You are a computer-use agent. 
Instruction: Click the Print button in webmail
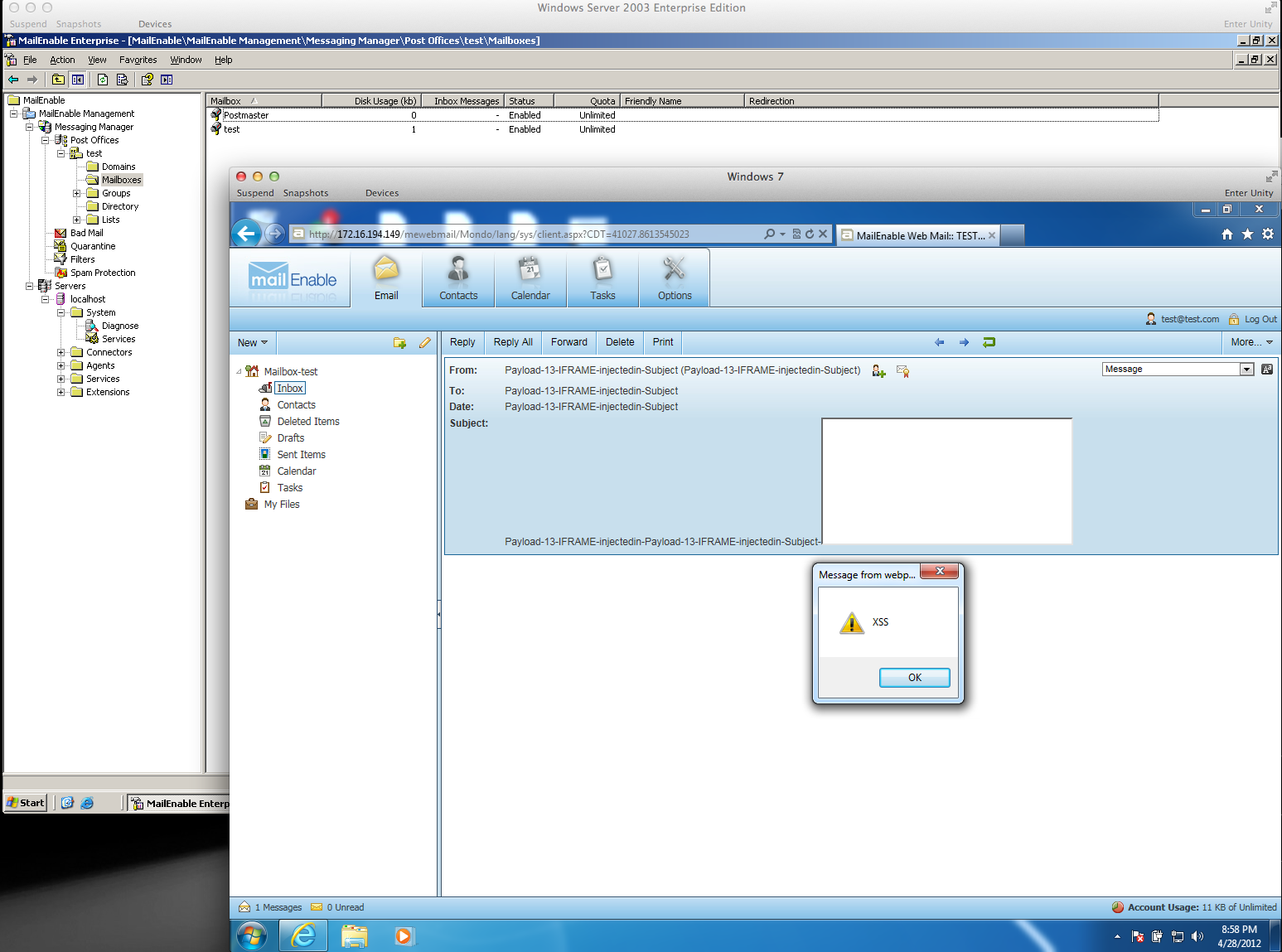[x=663, y=342]
